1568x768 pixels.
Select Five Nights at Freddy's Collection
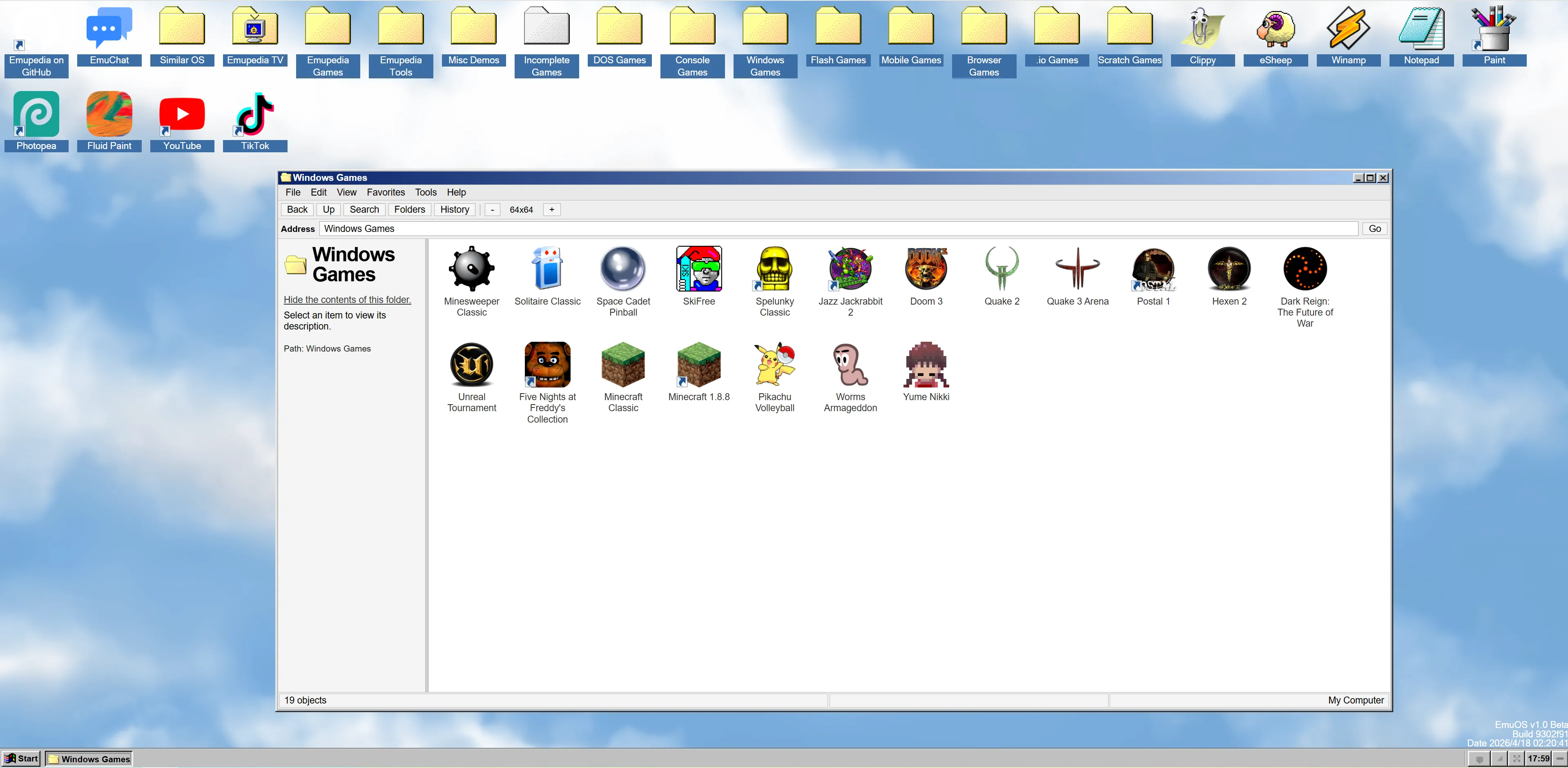547,364
